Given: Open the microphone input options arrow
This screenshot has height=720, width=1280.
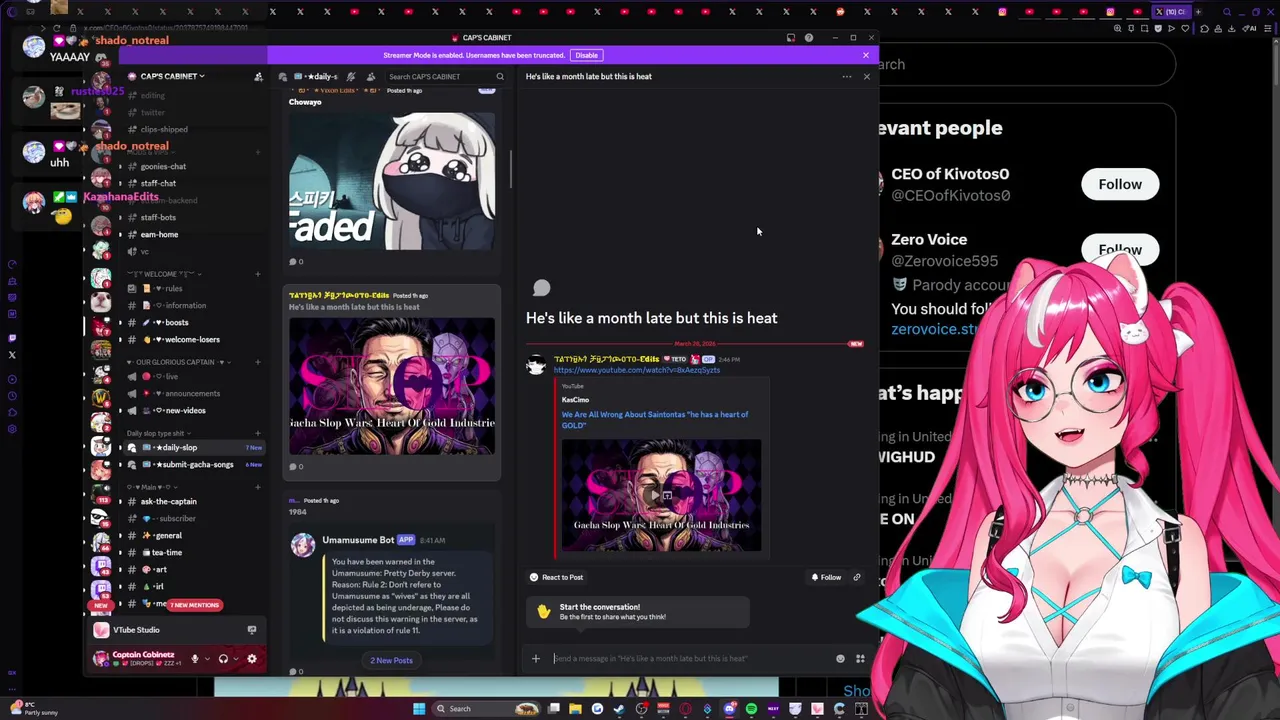Looking at the screenshot, I should [x=206, y=659].
